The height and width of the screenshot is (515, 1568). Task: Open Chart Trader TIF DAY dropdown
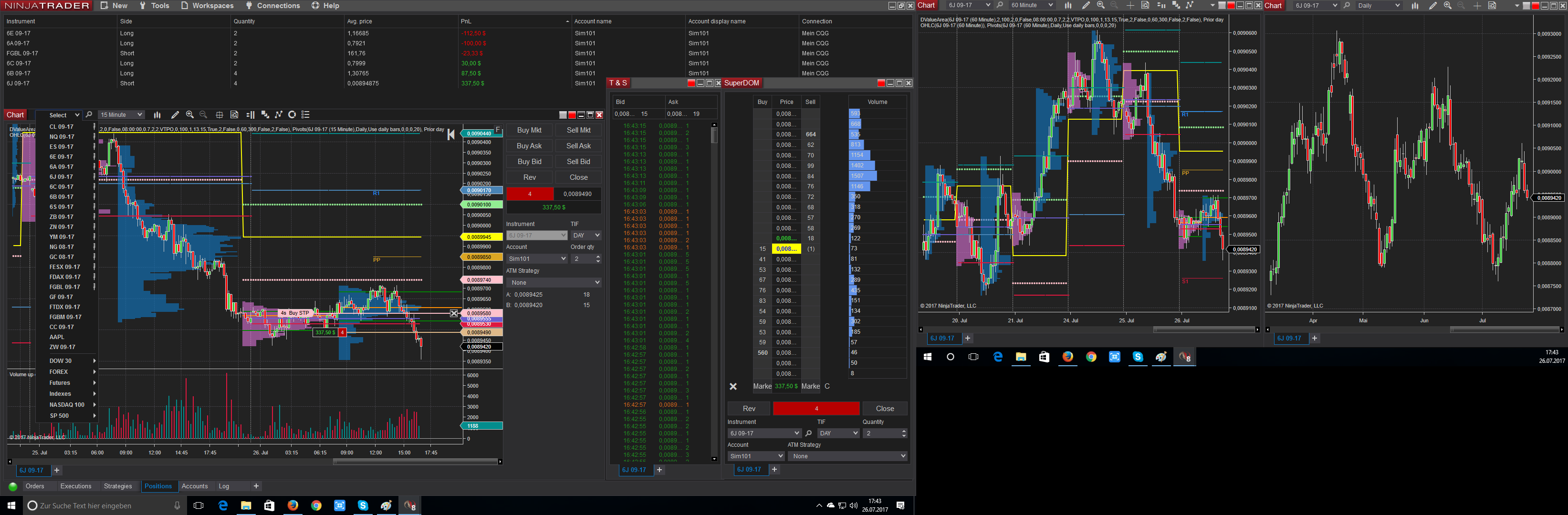pos(586,235)
